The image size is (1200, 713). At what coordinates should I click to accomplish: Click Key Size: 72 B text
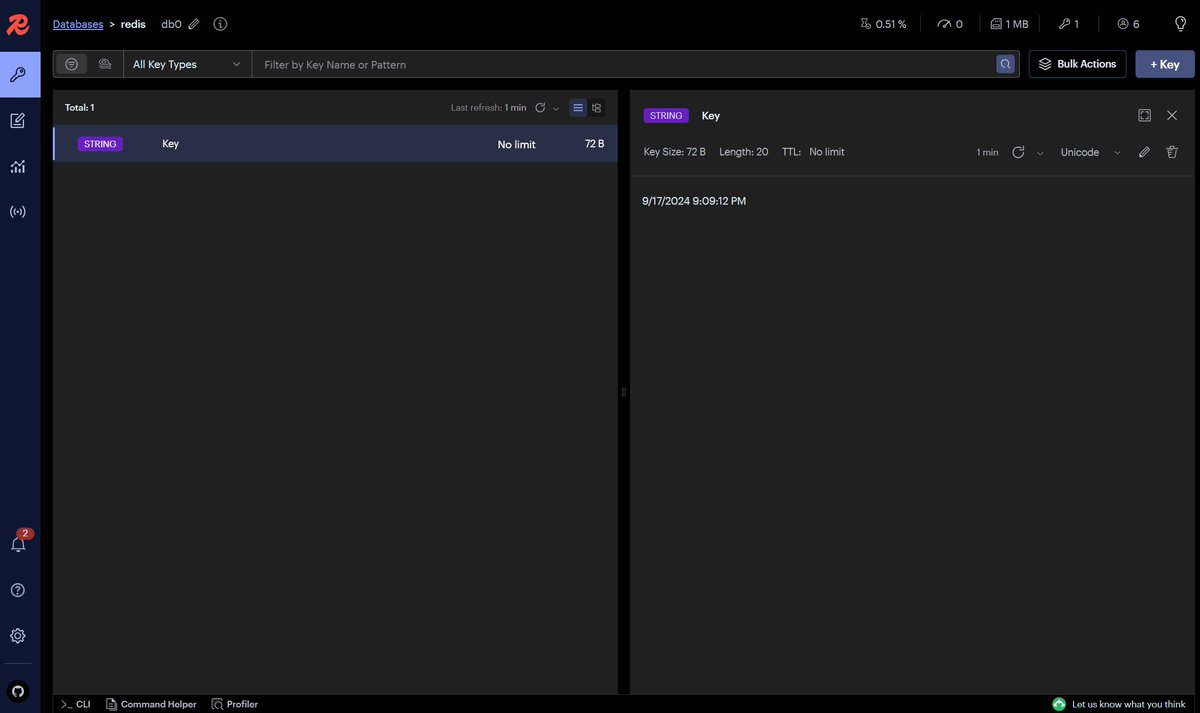pos(675,152)
